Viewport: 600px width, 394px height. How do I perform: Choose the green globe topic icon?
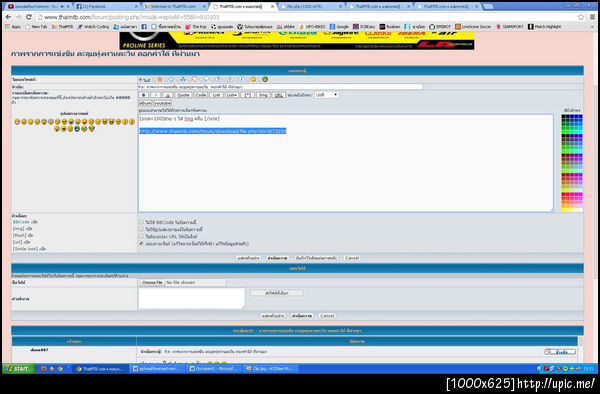pos(265,80)
